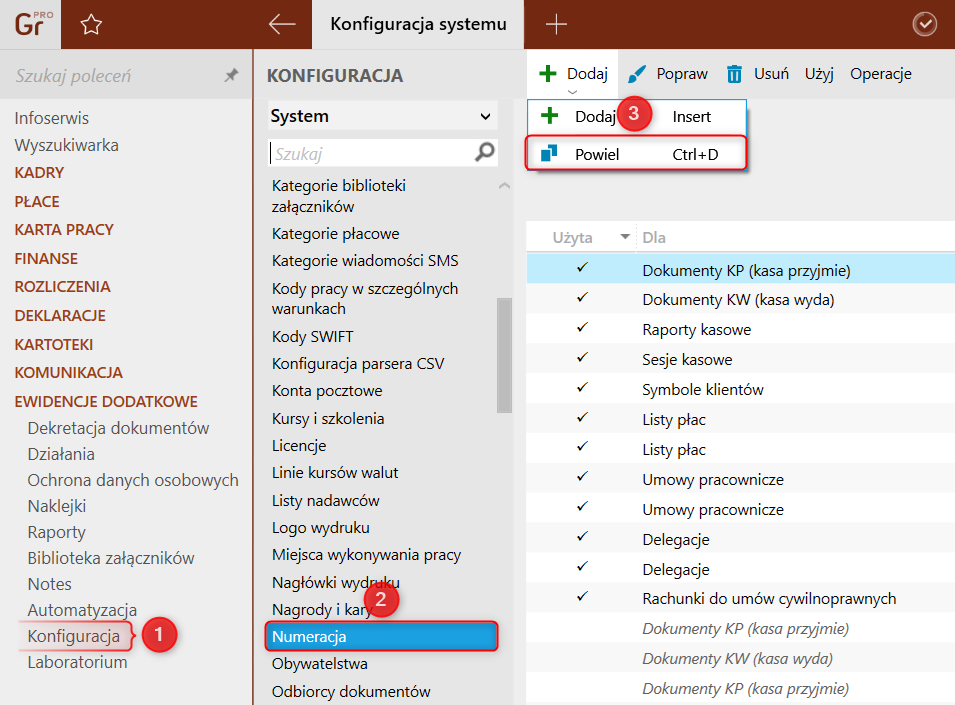Click the Usuń trash icon

pyautogui.click(x=735, y=74)
